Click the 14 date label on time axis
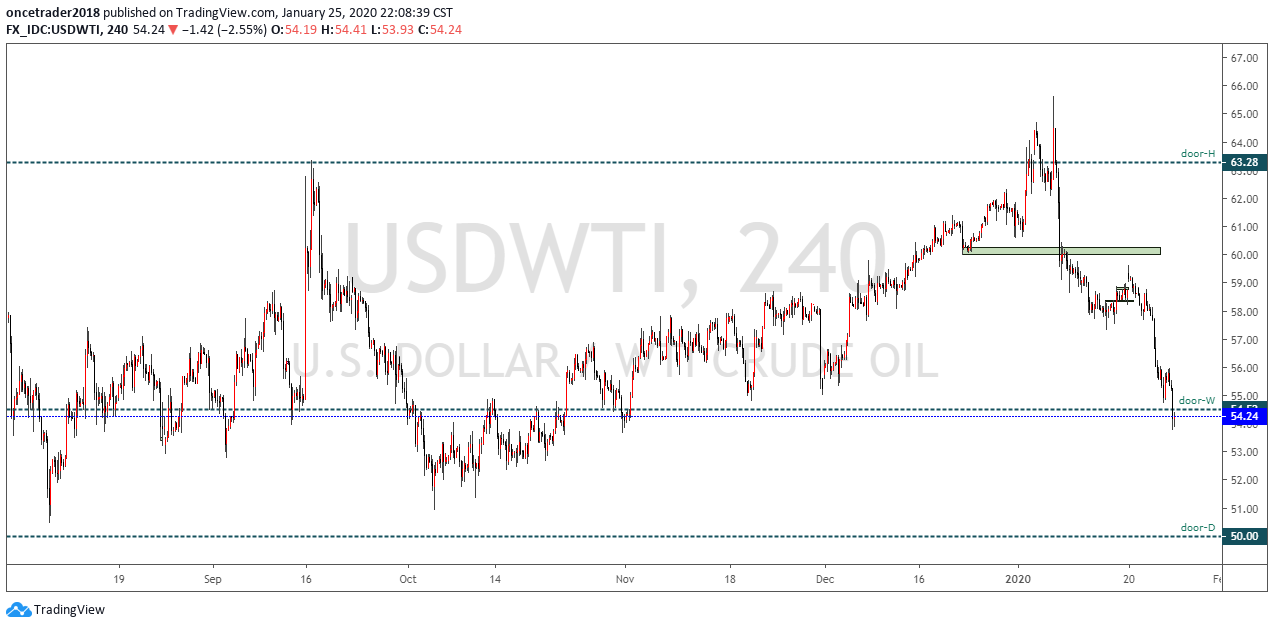Screen dimensions: 1274x628 point(494,579)
